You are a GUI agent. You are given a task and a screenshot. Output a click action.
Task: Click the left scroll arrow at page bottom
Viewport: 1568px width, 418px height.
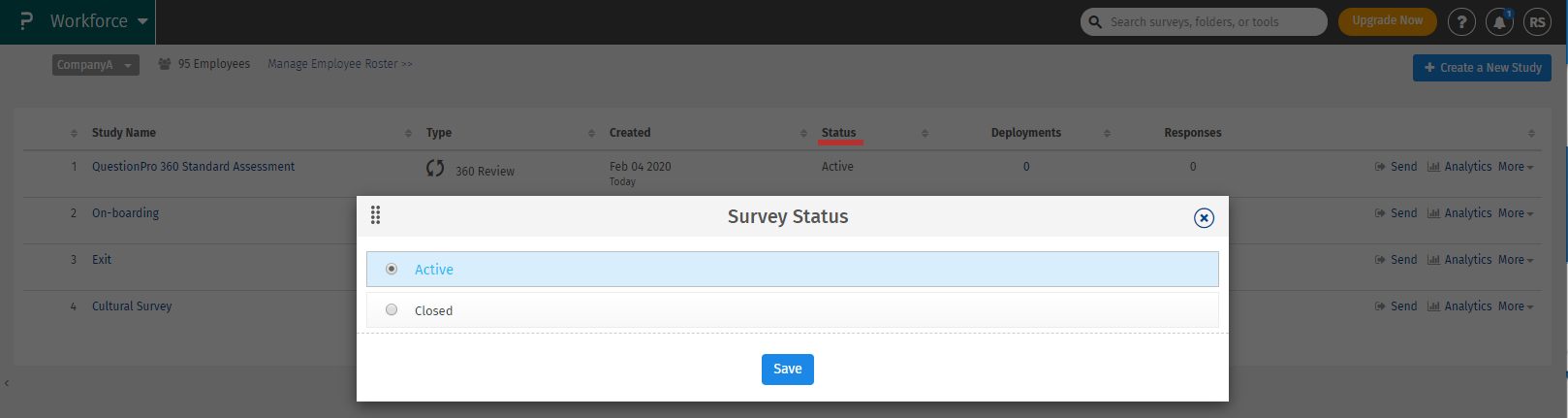coord(6,383)
